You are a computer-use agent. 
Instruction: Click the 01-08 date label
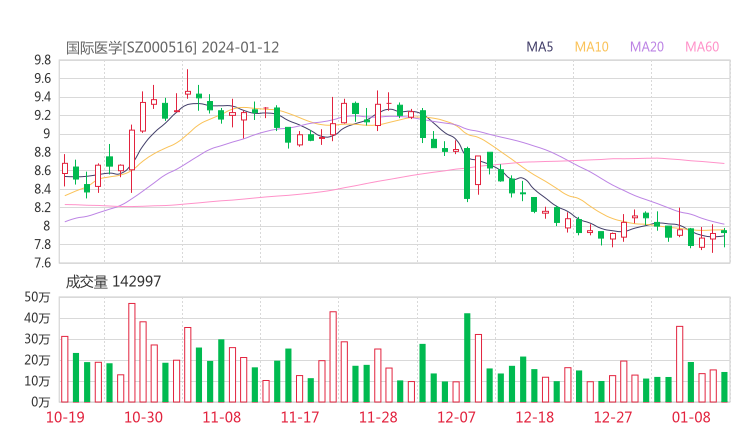[x=691, y=417]
